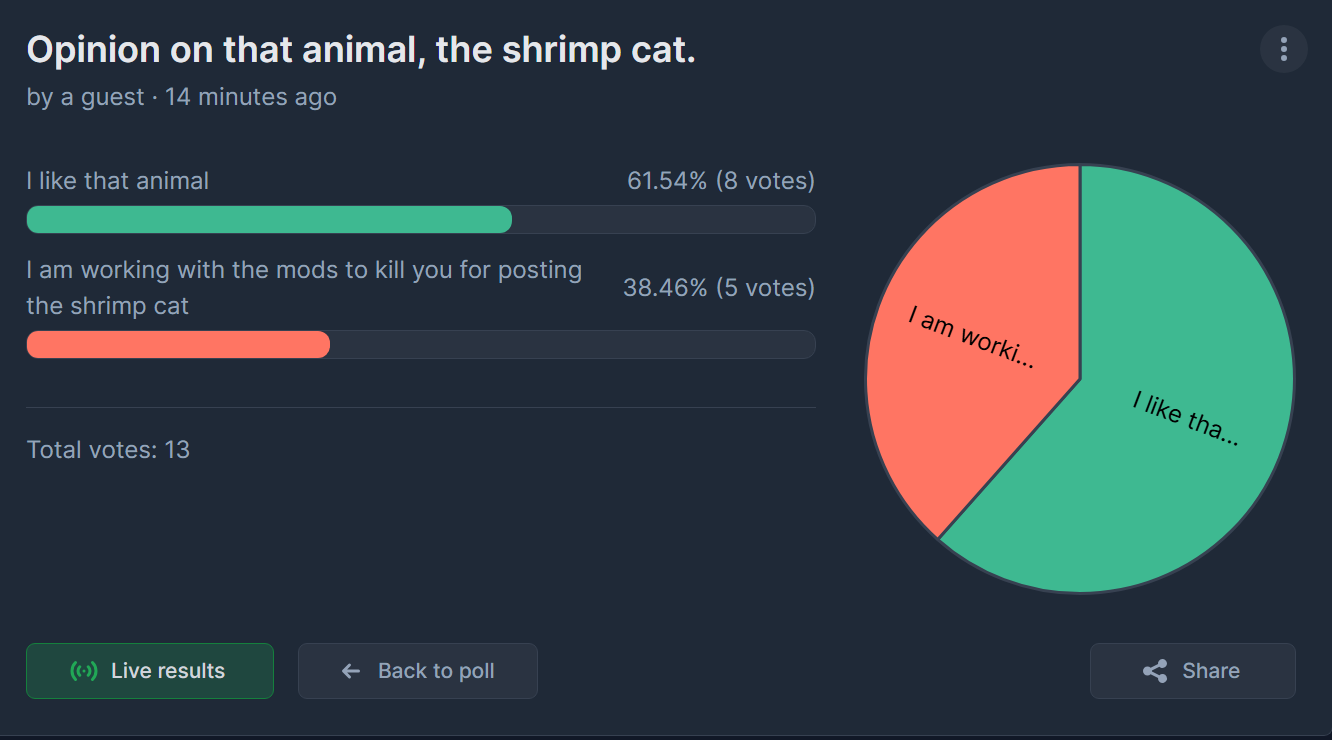Click the "I like tha..." pie label
This screenshot has height=740, width=1332.
1186,418
